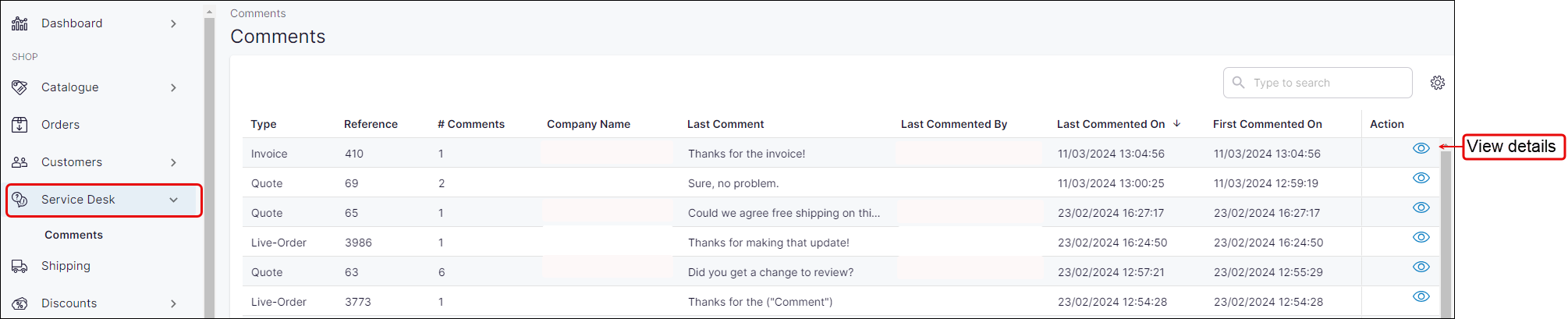Open the Orders menu item
The height and width of the screenshot is (319, 1568).
point(60,125)
